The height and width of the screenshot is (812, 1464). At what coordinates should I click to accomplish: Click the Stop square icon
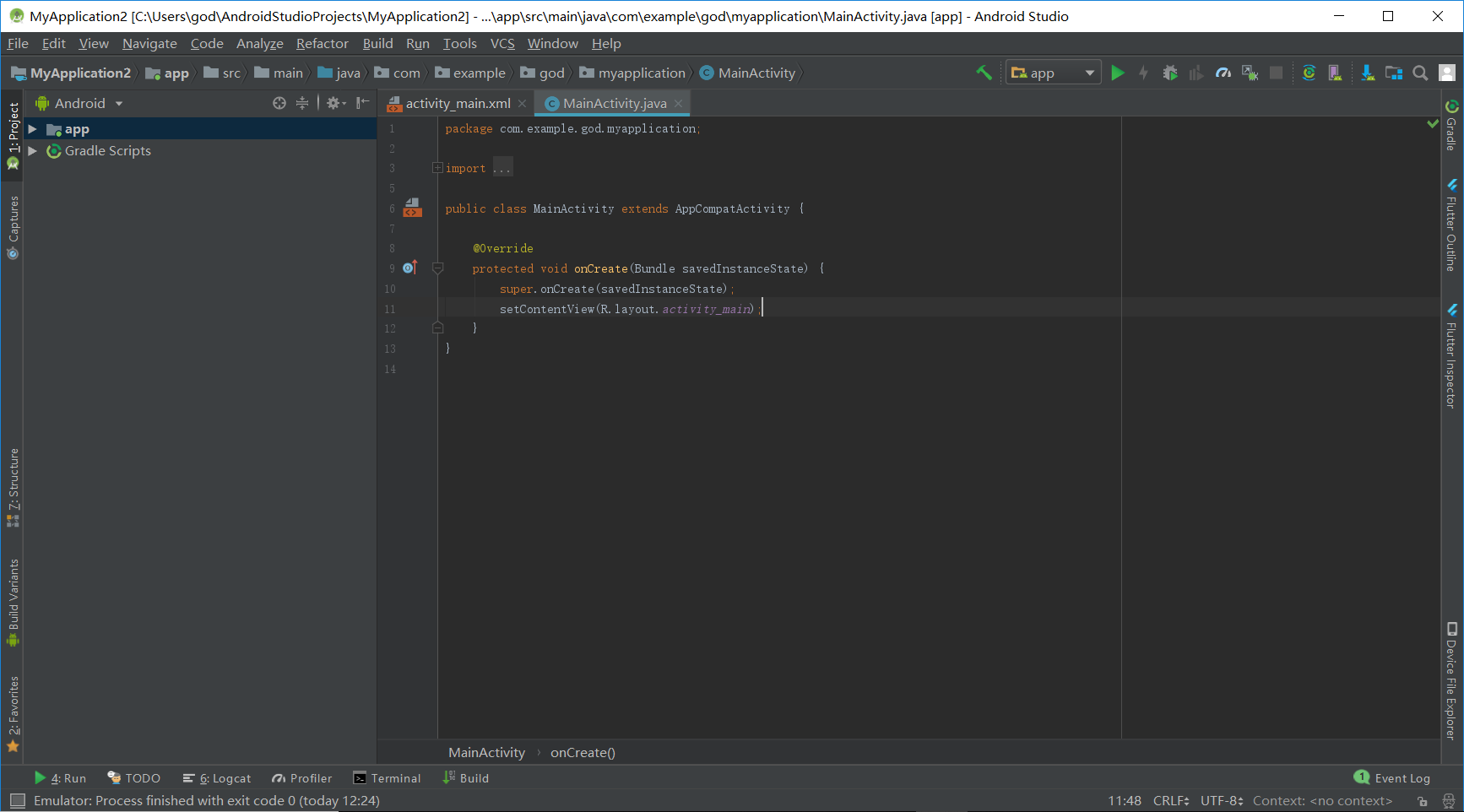[x=1277, y=73]
